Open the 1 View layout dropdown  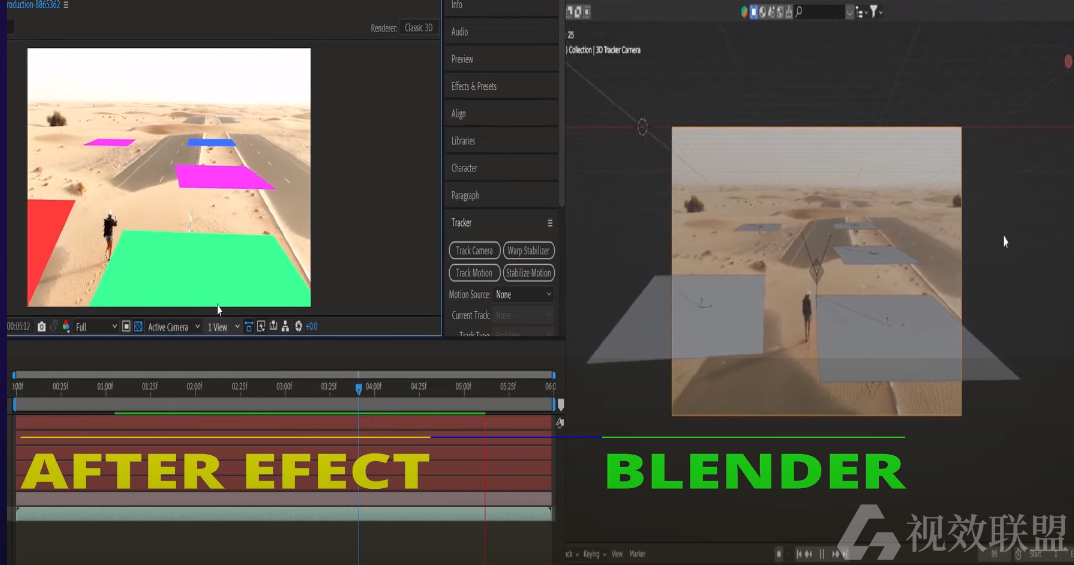click(x=223, y=327)
